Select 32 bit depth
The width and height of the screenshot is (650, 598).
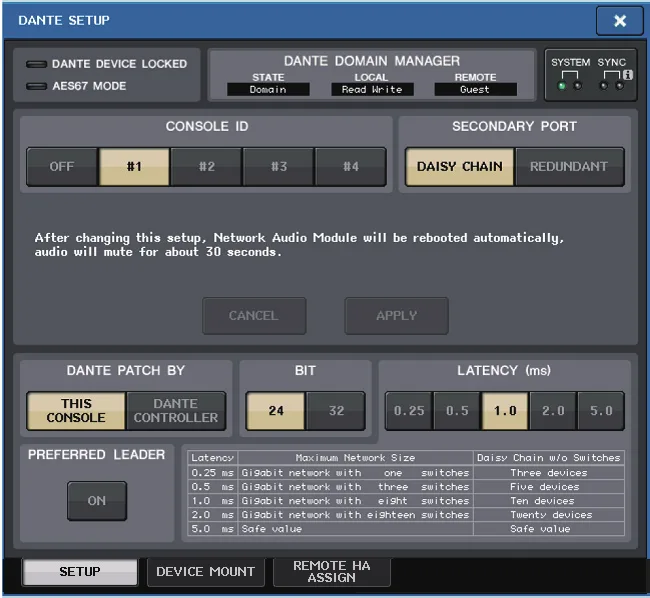[x=336, y=411]
